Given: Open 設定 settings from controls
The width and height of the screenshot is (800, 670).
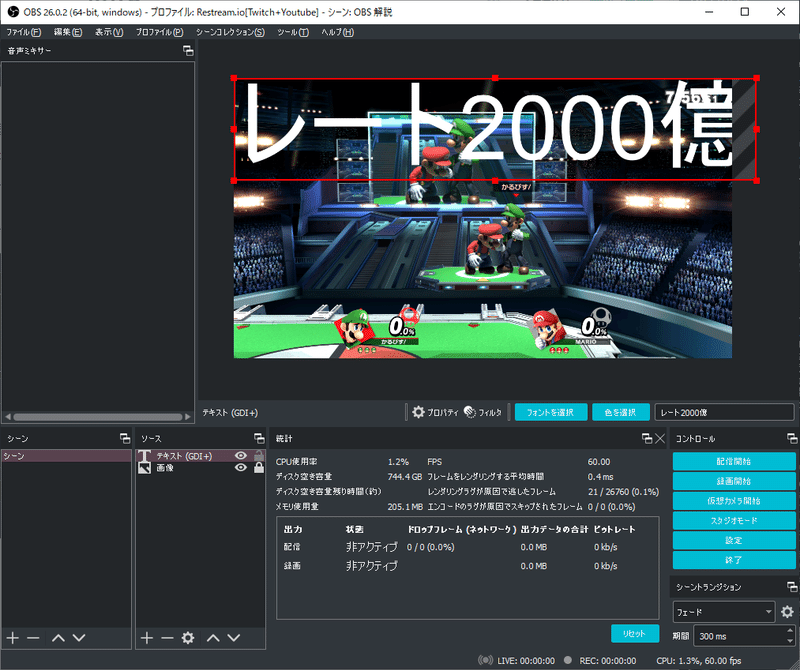Looking at the screenshot, I should pos(734,540).
